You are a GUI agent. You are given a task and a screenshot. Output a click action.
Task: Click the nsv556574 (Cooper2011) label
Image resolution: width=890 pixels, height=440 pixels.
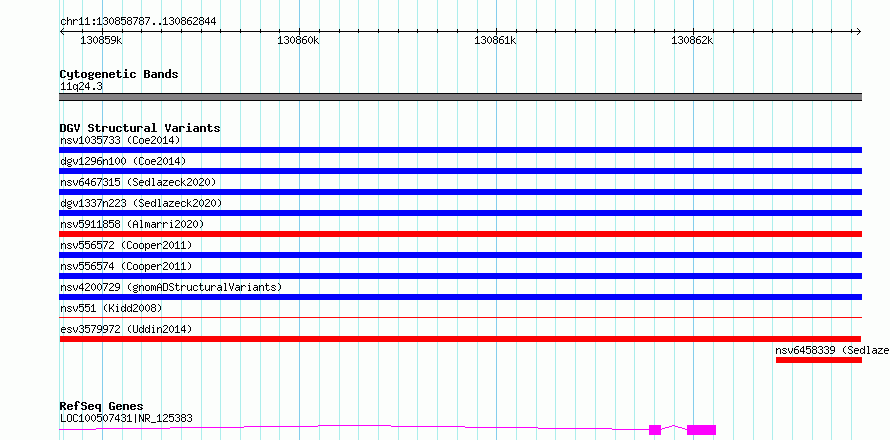[x=126, y=266]
